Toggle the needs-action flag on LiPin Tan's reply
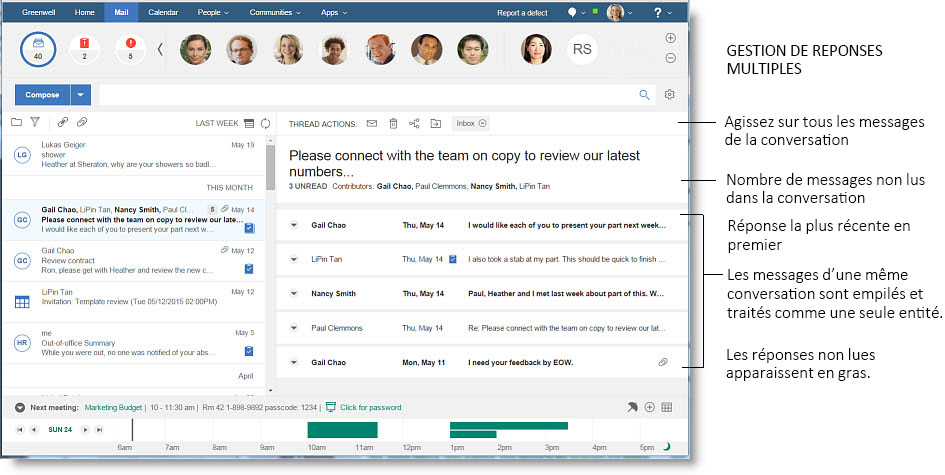The width and height of the screenshot is (945, 475). (453, 259)
